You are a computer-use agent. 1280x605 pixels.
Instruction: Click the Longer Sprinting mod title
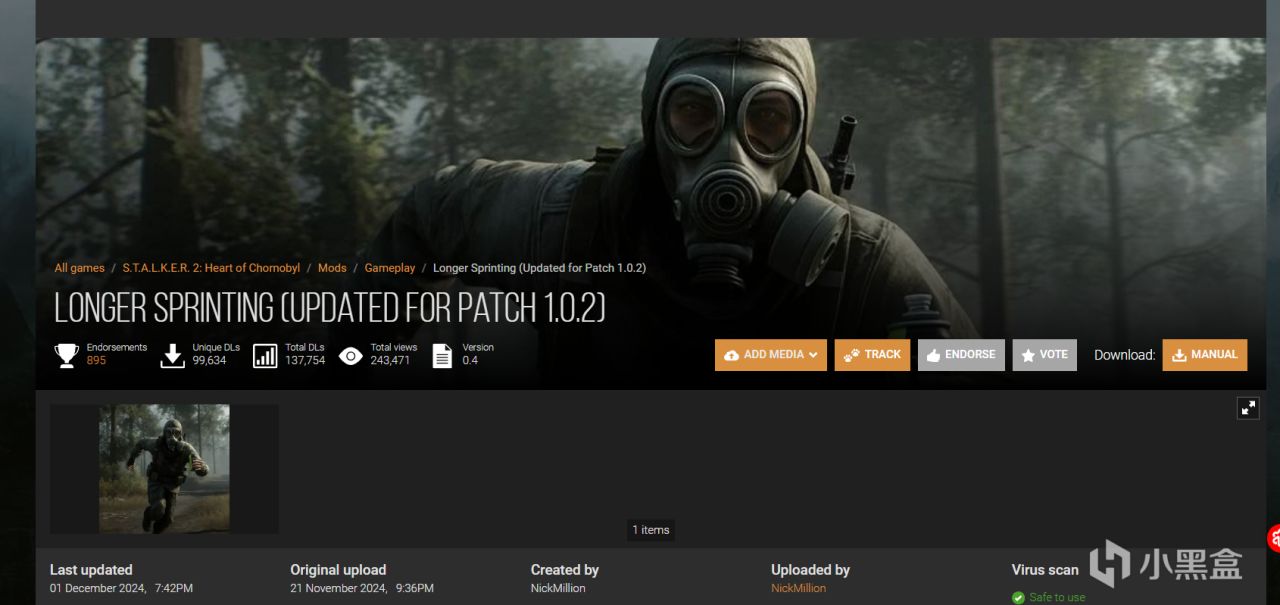tap(330, 309)
